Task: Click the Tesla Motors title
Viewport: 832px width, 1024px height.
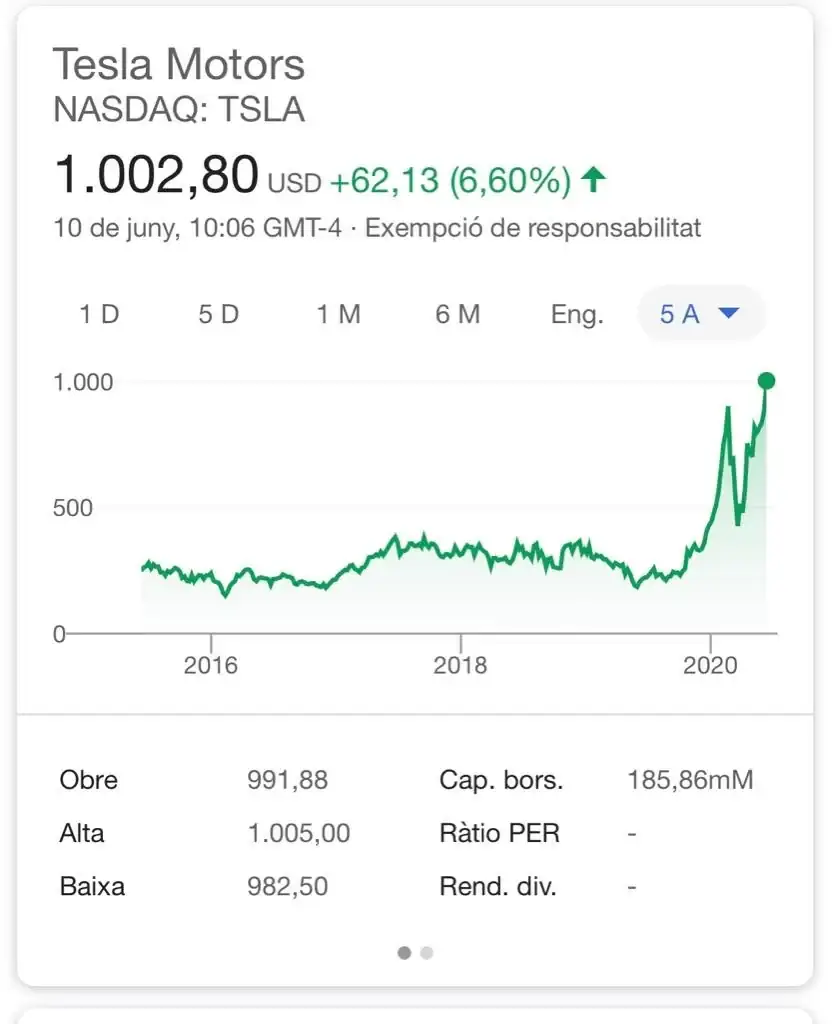Action: point(179,64)
